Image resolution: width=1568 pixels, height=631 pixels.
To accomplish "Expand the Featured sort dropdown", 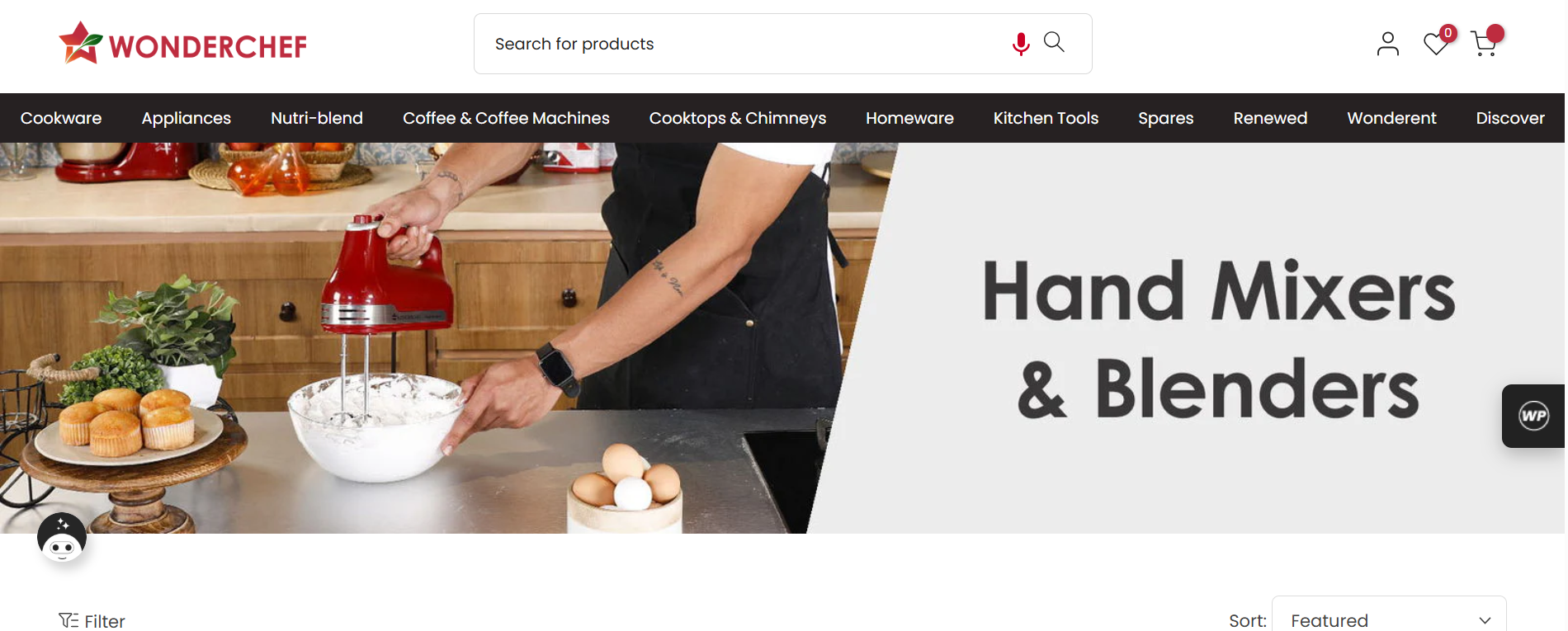I will pyautogui.click(x=1389, y=617).
